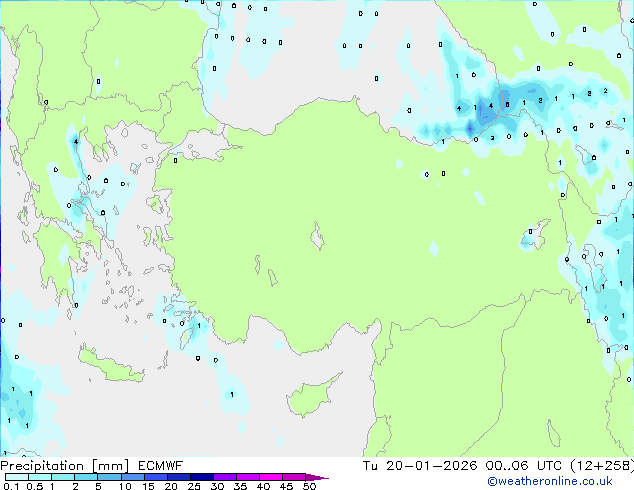Image resolution: width=634 pixels, height=490 pixels.
Task: Click the 'Precipitation [mm]' title text
Action: click(x=65, y=466)
